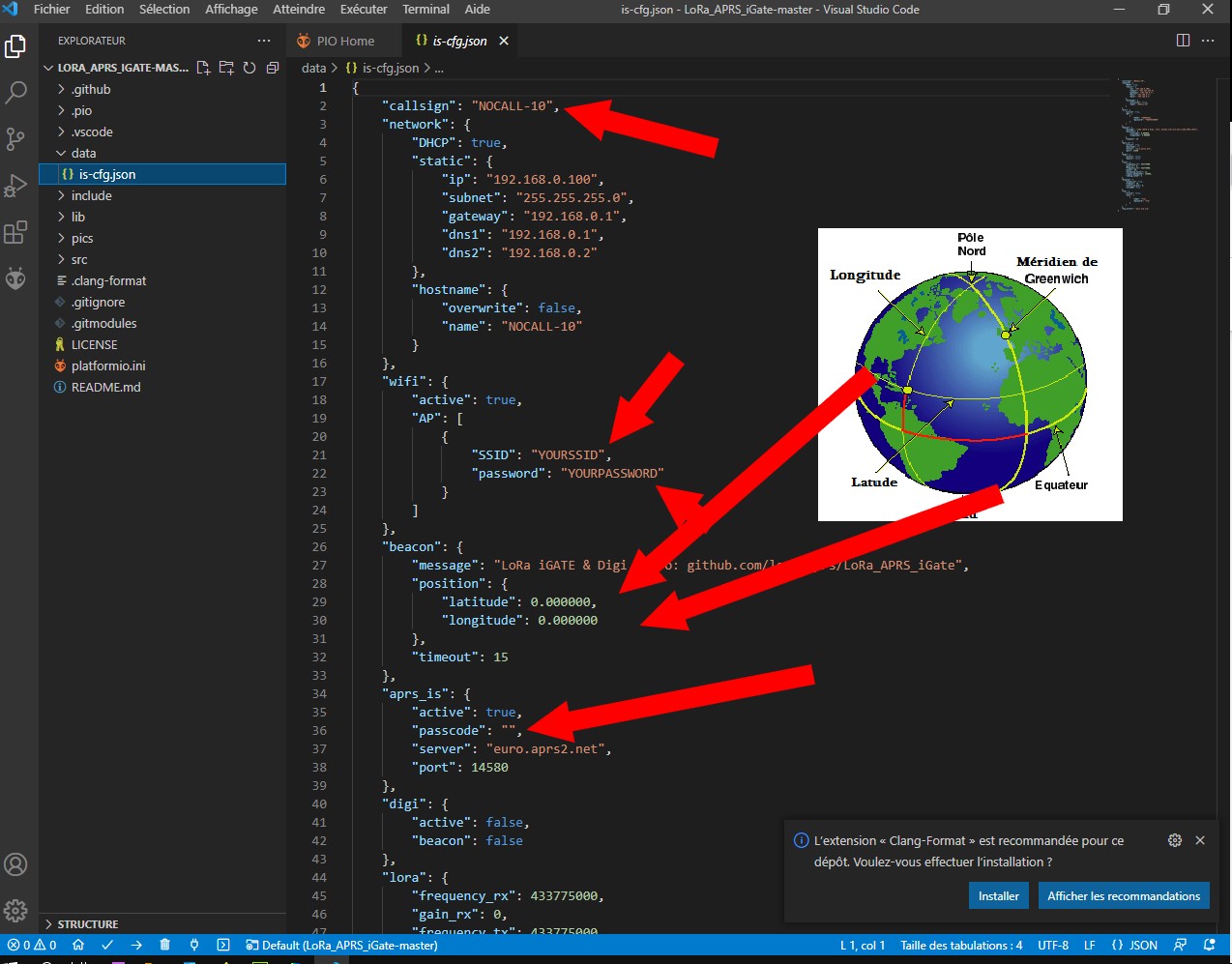Open the Sélection menu
1232x964 pixels.
[x=164, y=9]
